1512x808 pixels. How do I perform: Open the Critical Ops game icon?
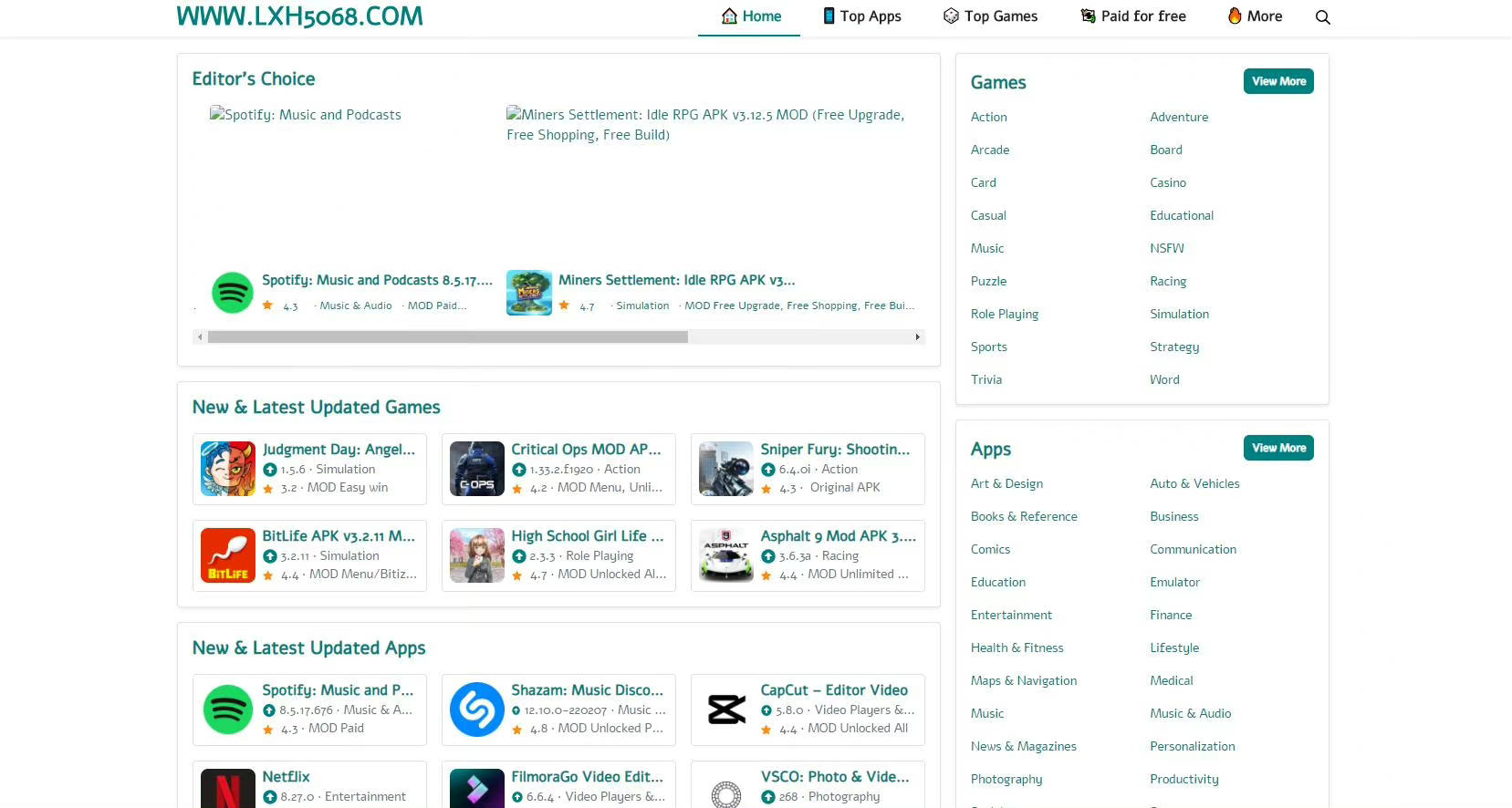pos(477,469)
